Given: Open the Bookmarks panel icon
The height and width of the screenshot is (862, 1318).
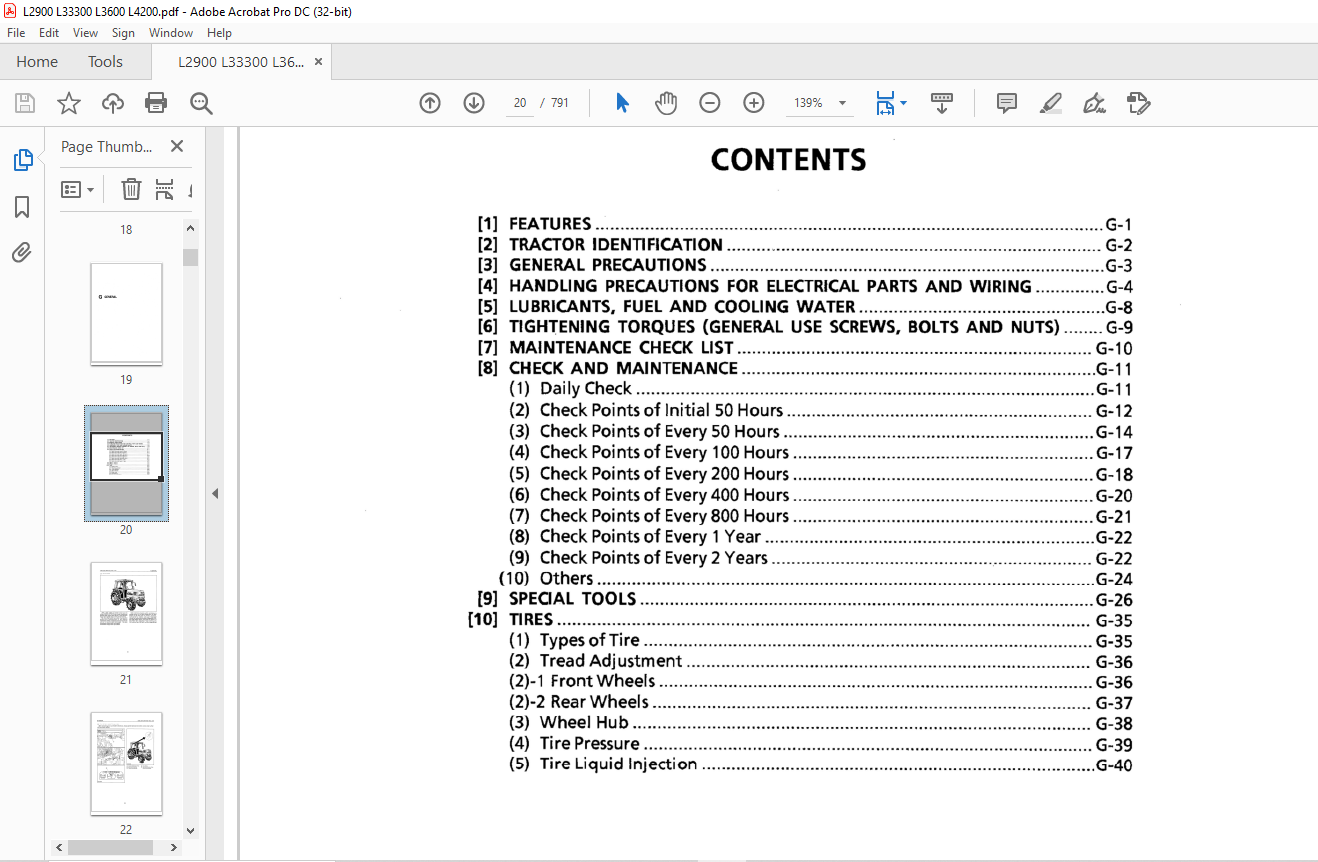Looking at the screenshot, I should point(22,207).
